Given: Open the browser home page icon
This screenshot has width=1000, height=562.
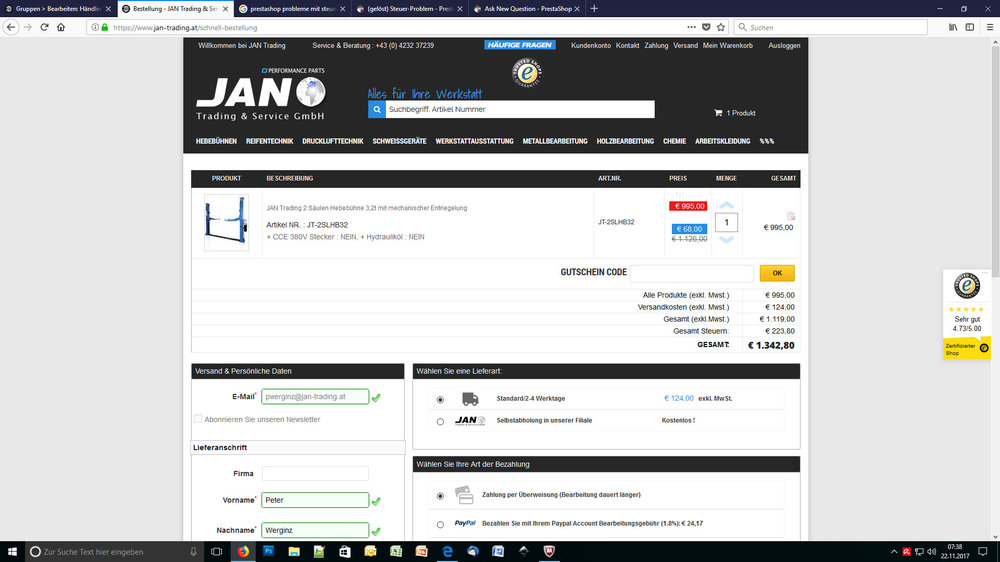Looking at the screenshot, I should coord(61,27).
